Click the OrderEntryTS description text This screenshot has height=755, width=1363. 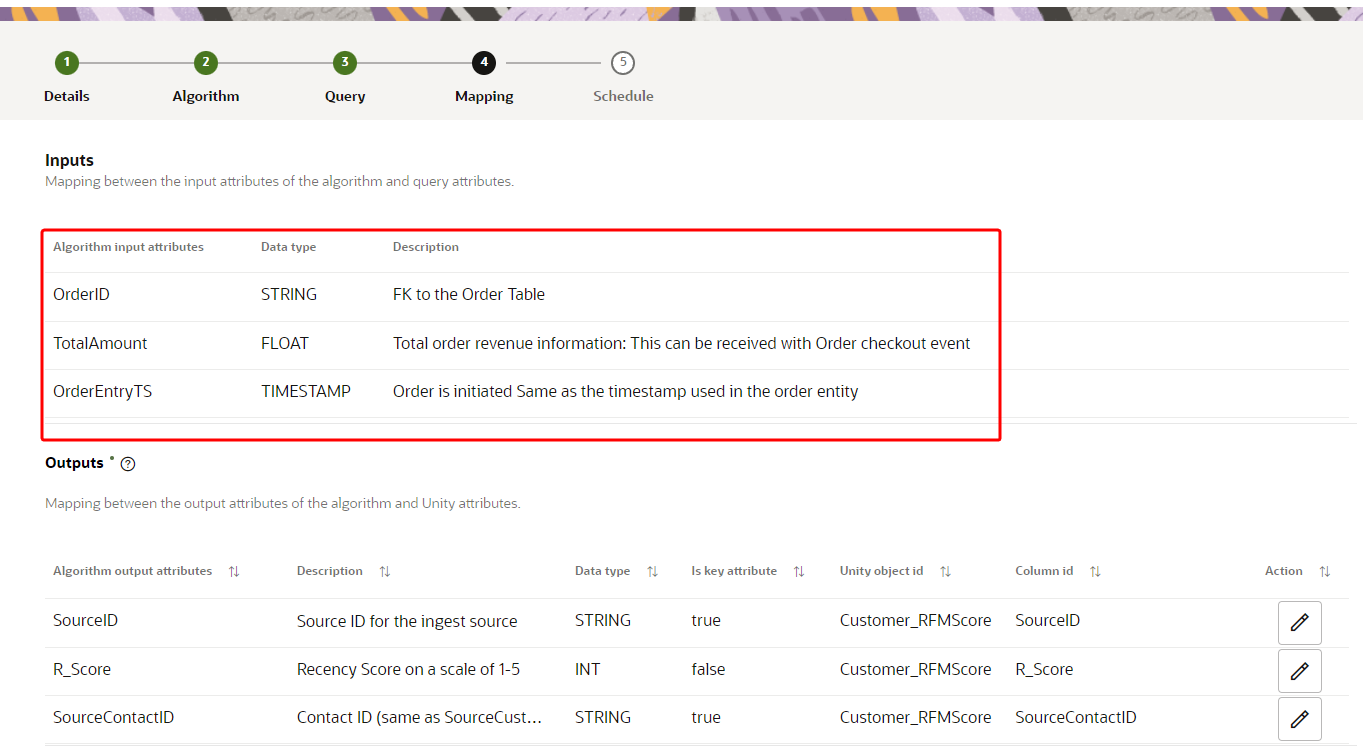coord(626,392)
